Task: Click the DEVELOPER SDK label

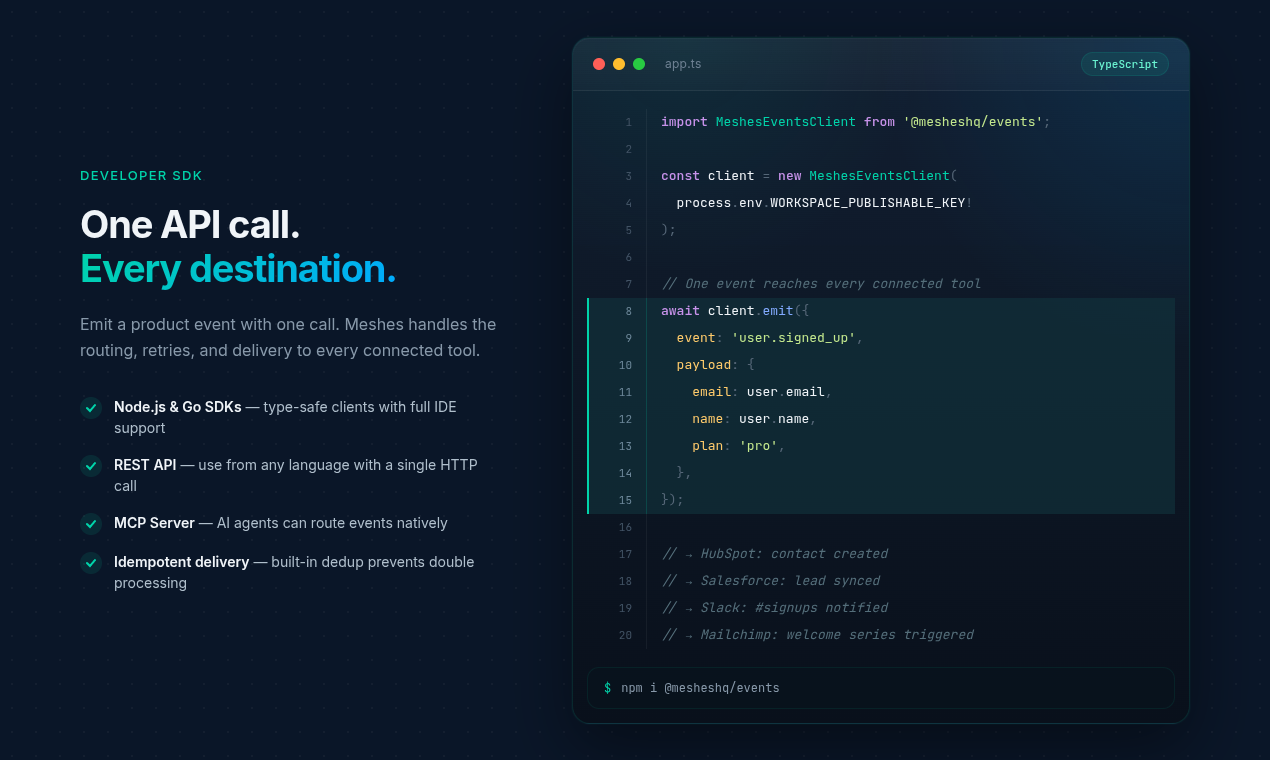Action: pyautogui.click(x=141, y=176)
